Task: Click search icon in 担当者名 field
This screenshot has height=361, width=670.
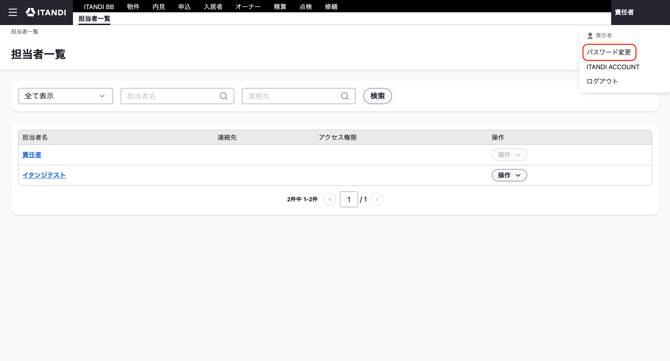Action: point(223,96)
